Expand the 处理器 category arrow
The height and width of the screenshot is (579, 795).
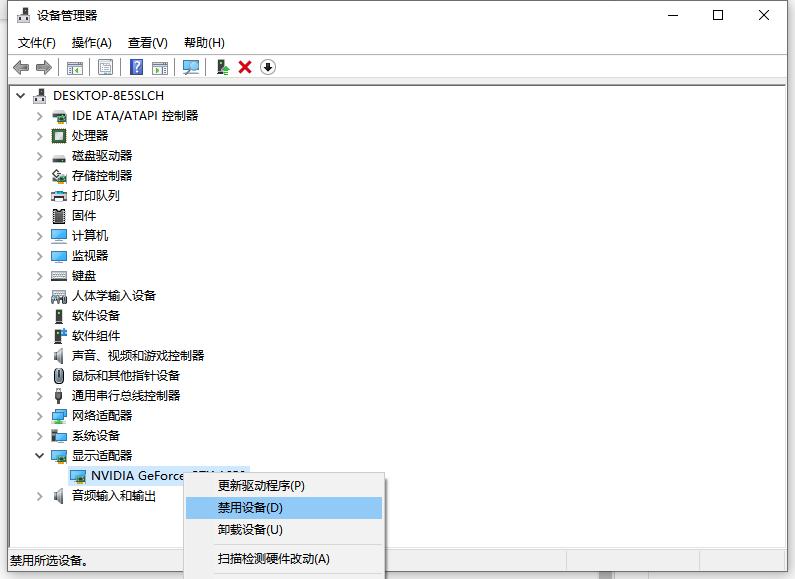click(x=40, y=136)
